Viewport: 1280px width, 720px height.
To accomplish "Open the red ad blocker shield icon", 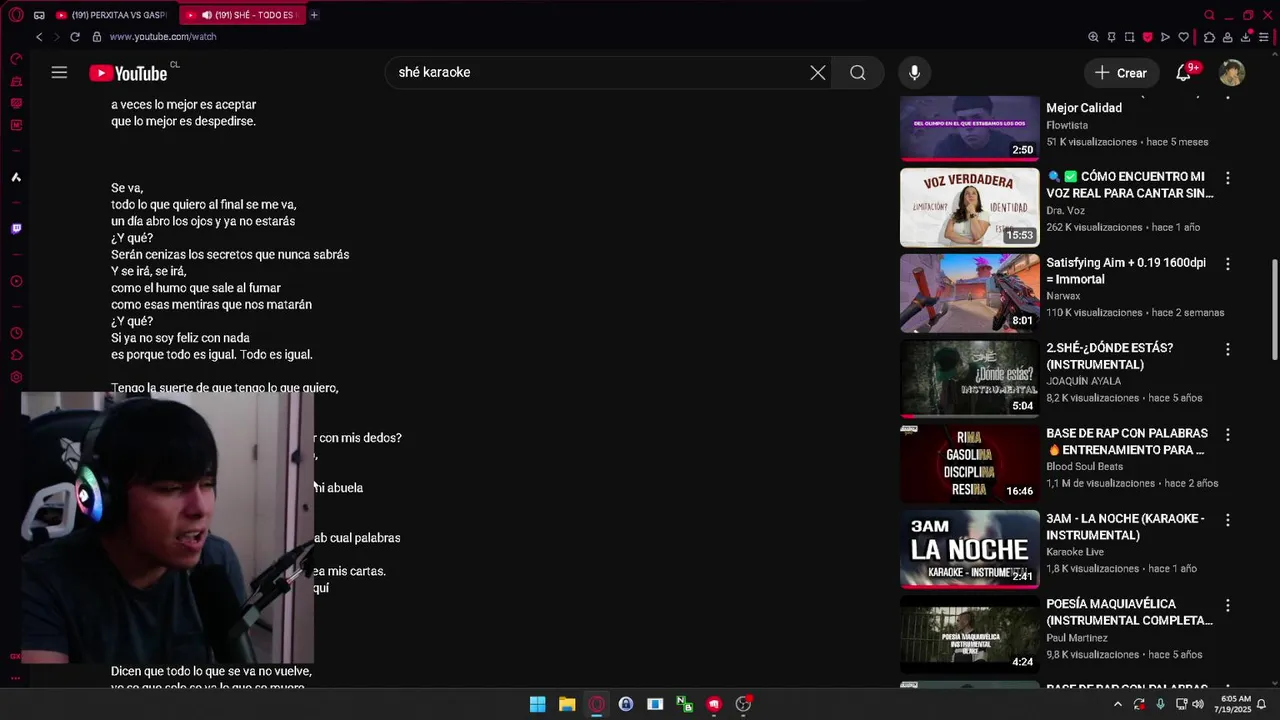I will (x=1147, y=37).
